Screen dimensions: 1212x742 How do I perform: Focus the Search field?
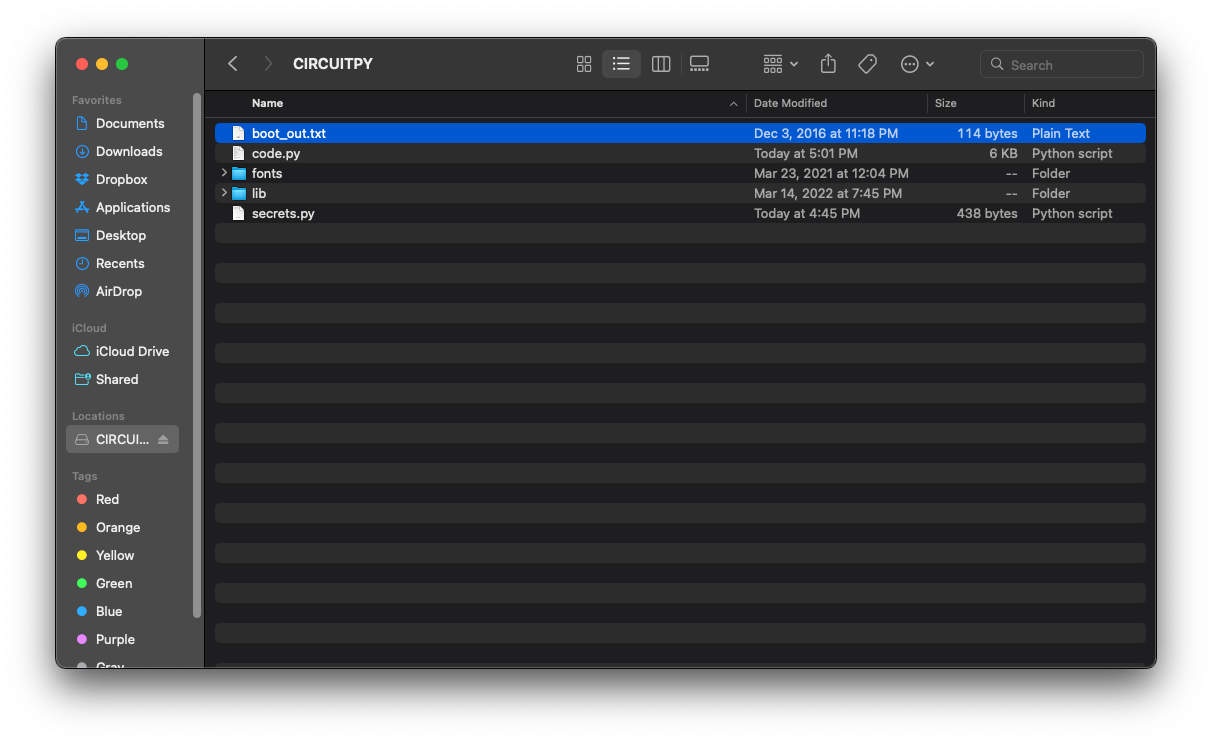1062,64
